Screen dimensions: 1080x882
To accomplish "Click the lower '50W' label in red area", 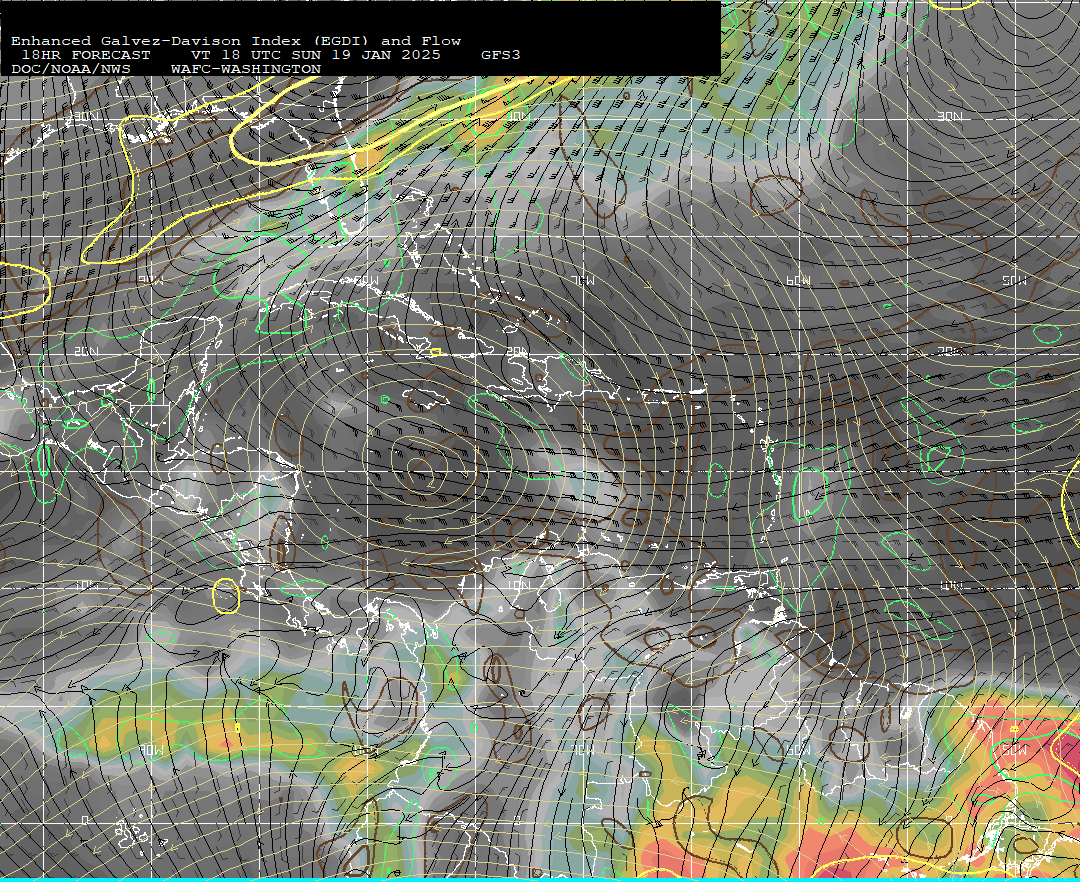I will point(1015,750).
